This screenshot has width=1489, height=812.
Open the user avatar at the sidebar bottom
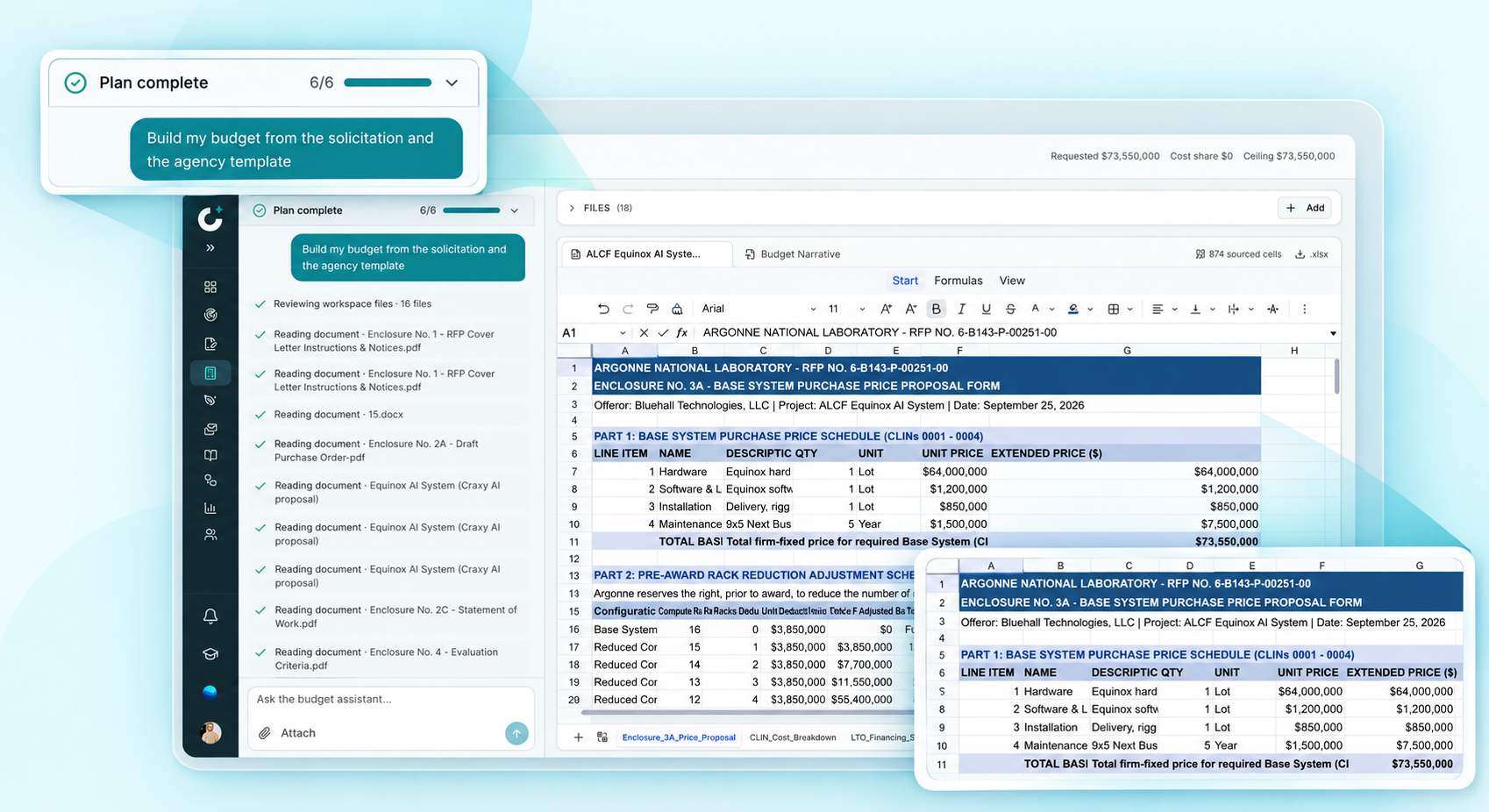point(210,733)
